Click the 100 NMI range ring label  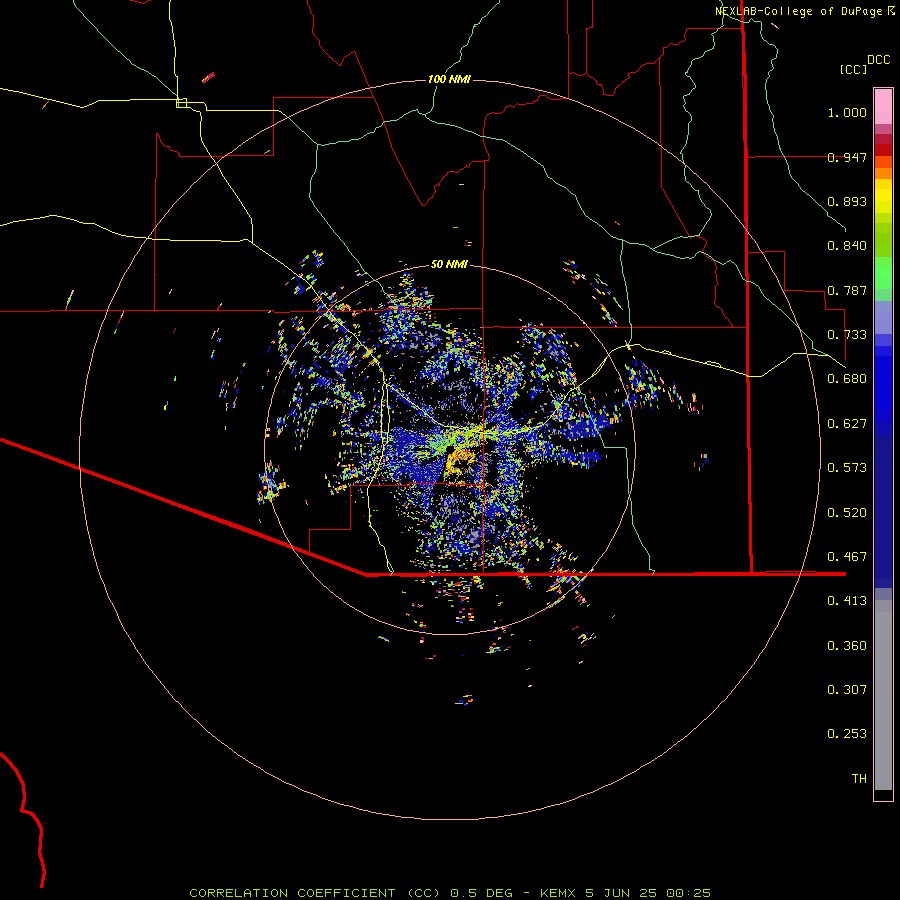click(449, 79)
